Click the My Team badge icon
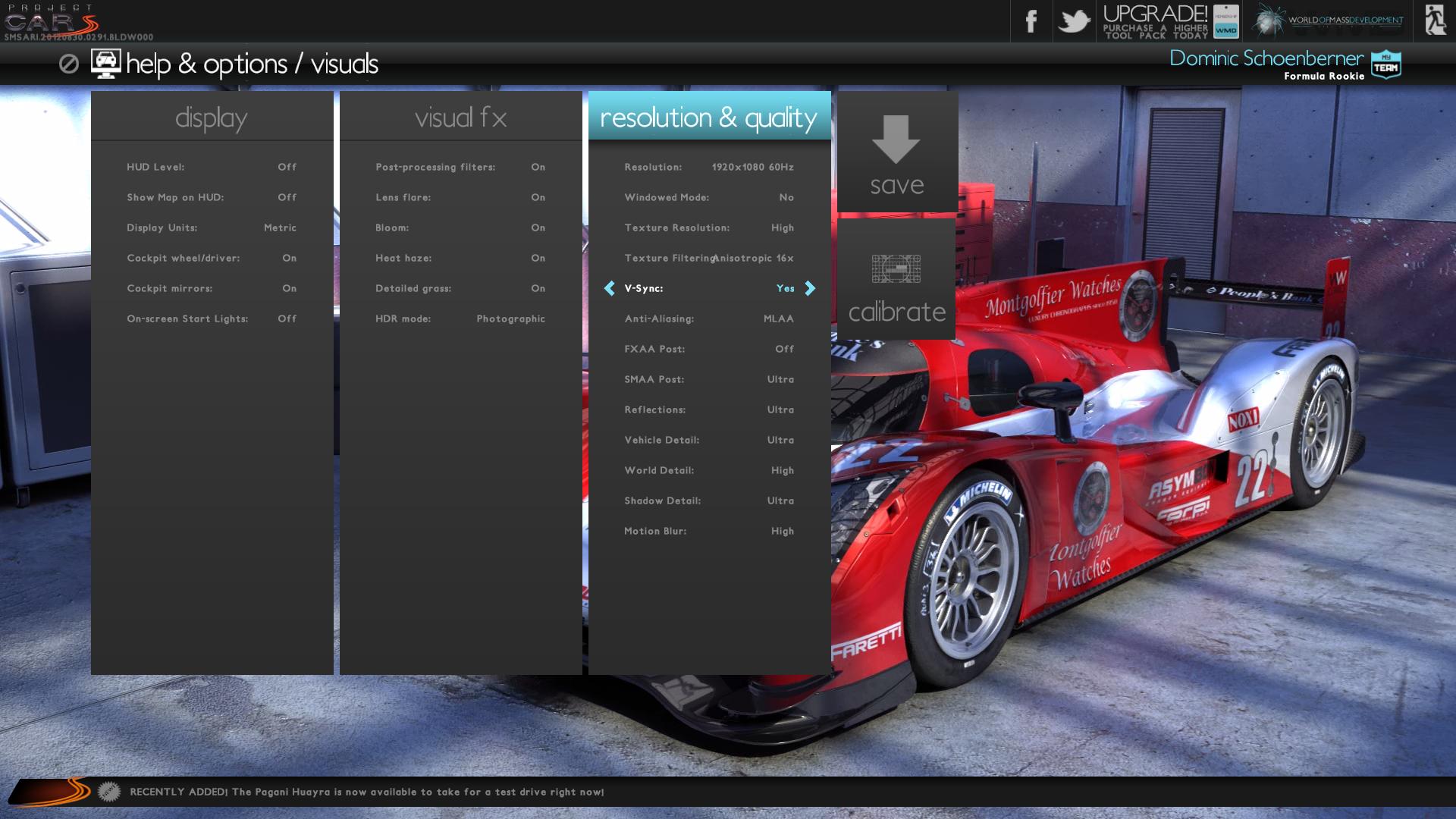1456x819 pixels. pos(1386,65)
